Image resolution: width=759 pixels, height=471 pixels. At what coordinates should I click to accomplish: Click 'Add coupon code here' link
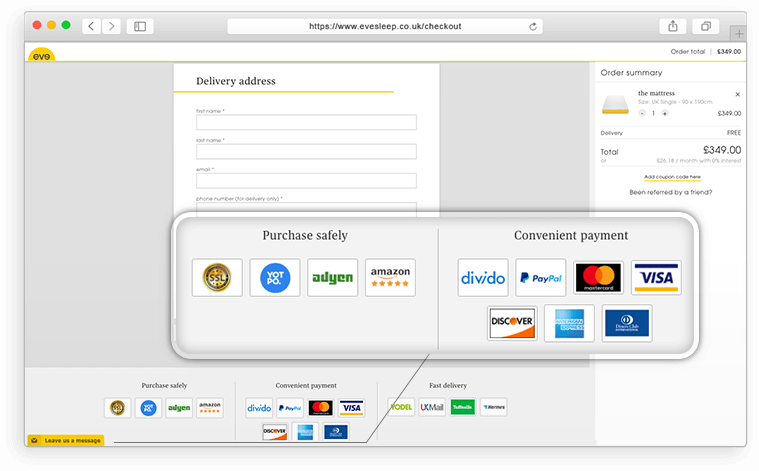coord(672,177)
